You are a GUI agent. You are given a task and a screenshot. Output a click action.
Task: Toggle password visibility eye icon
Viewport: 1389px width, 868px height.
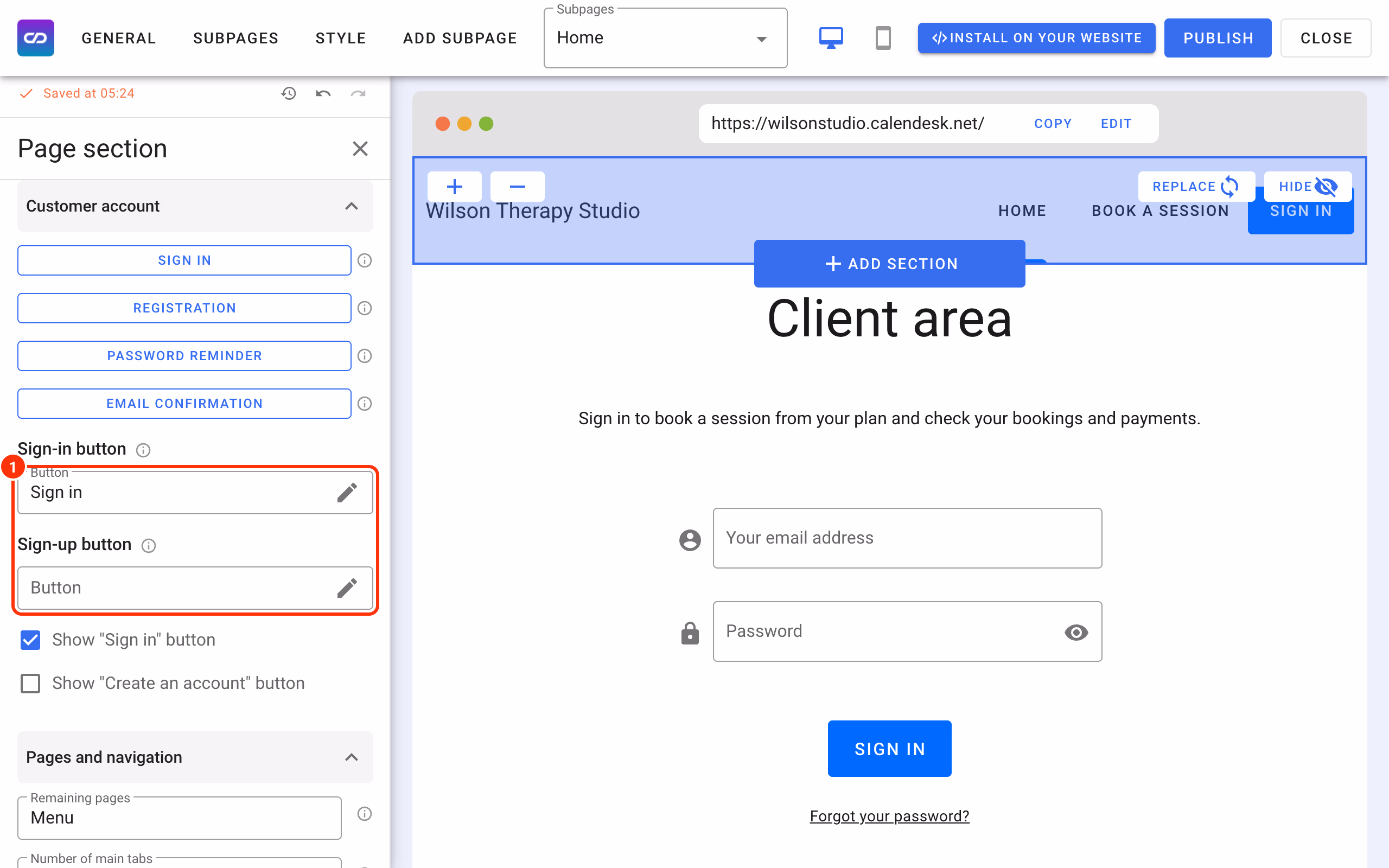pos(1075,632)
